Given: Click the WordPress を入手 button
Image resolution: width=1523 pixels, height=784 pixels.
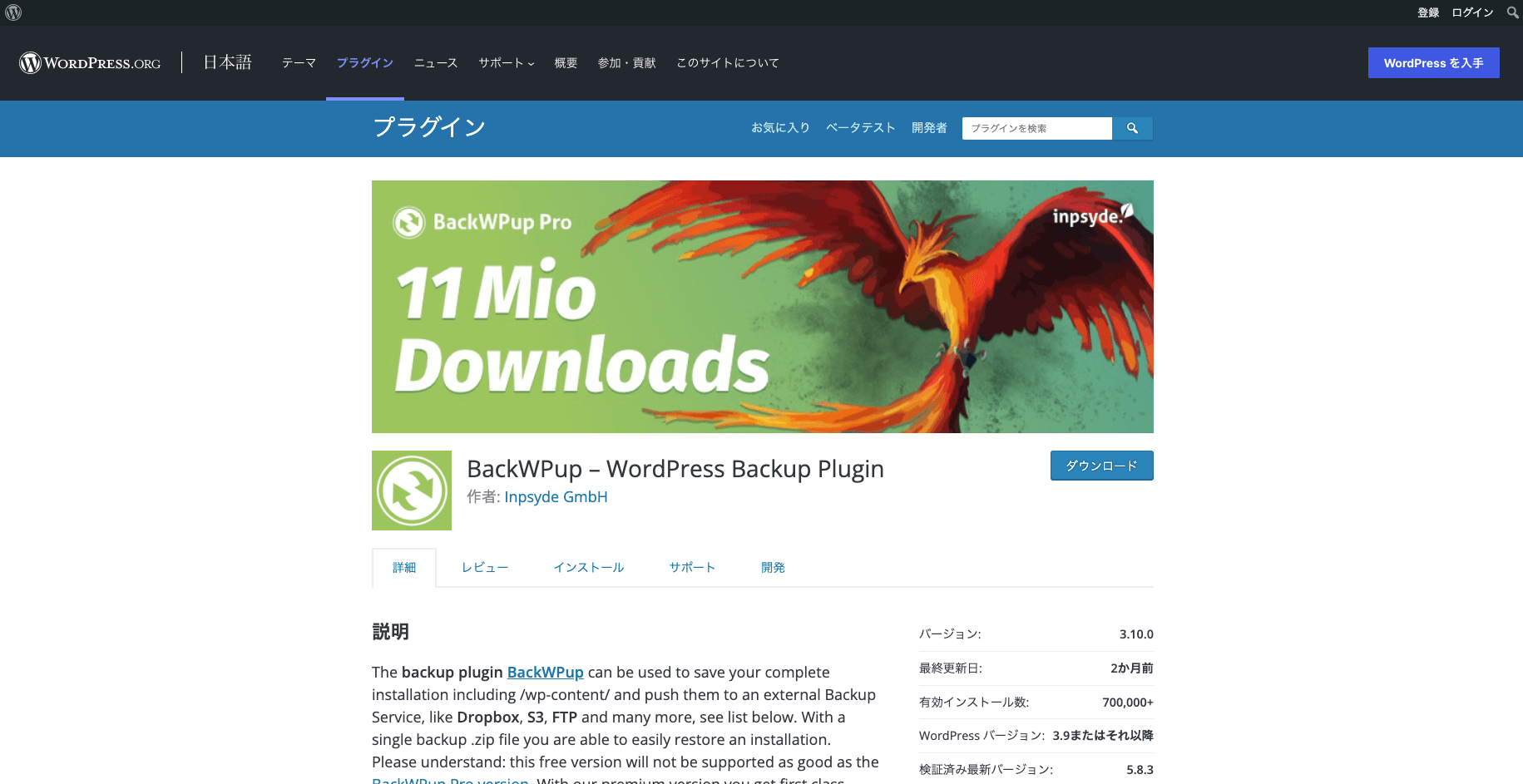Looking at the screenshot, I should point(1433,63).
